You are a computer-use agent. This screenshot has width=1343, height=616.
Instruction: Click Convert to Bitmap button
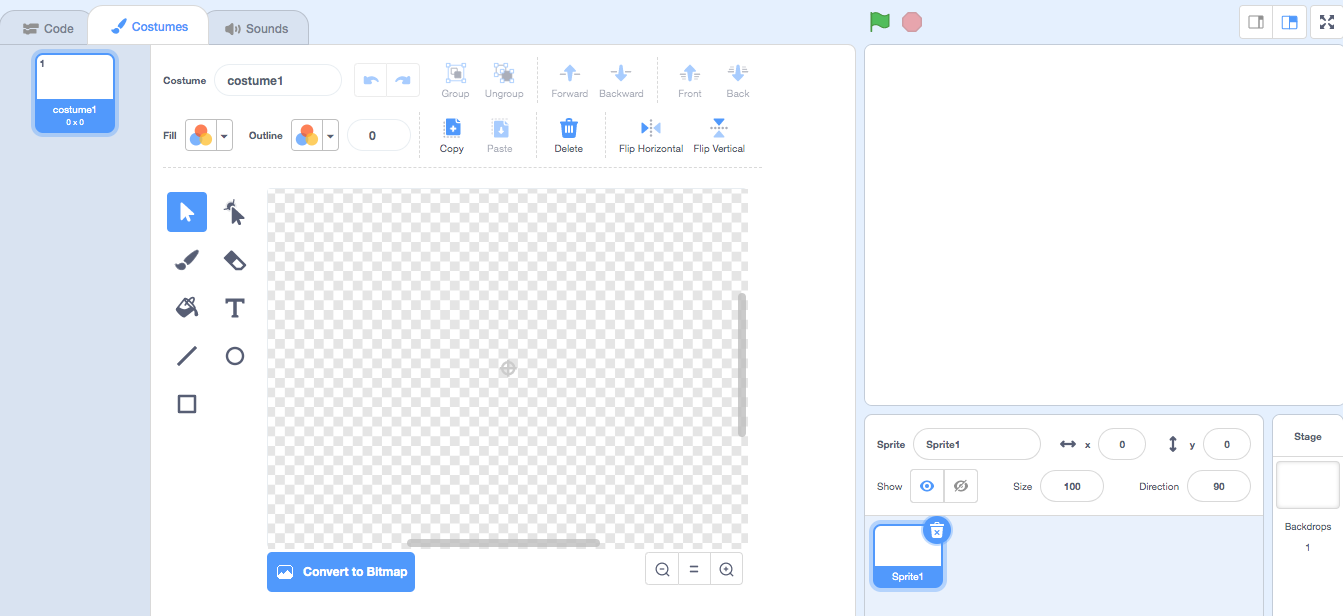(341, 572)
